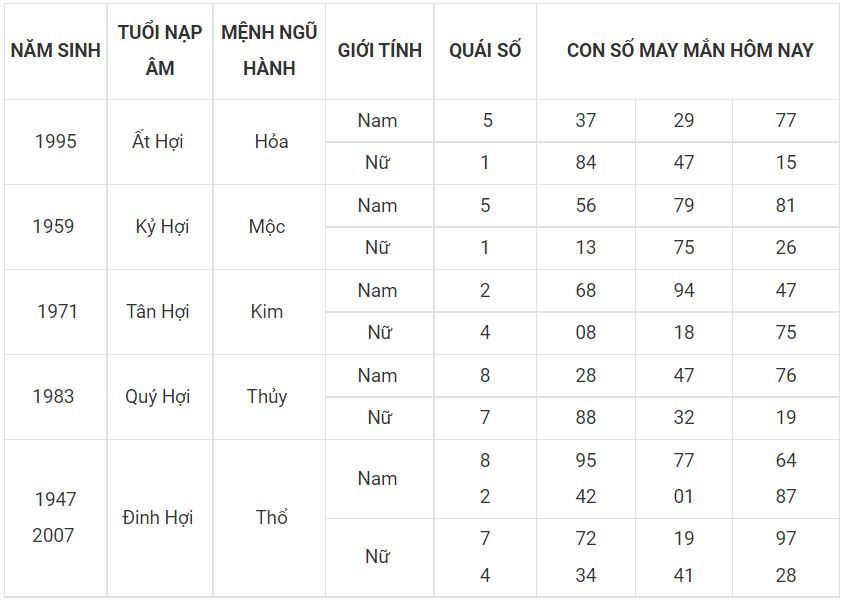
Task: Click the Kỷ Hợi cell
Action: (162, 227)
